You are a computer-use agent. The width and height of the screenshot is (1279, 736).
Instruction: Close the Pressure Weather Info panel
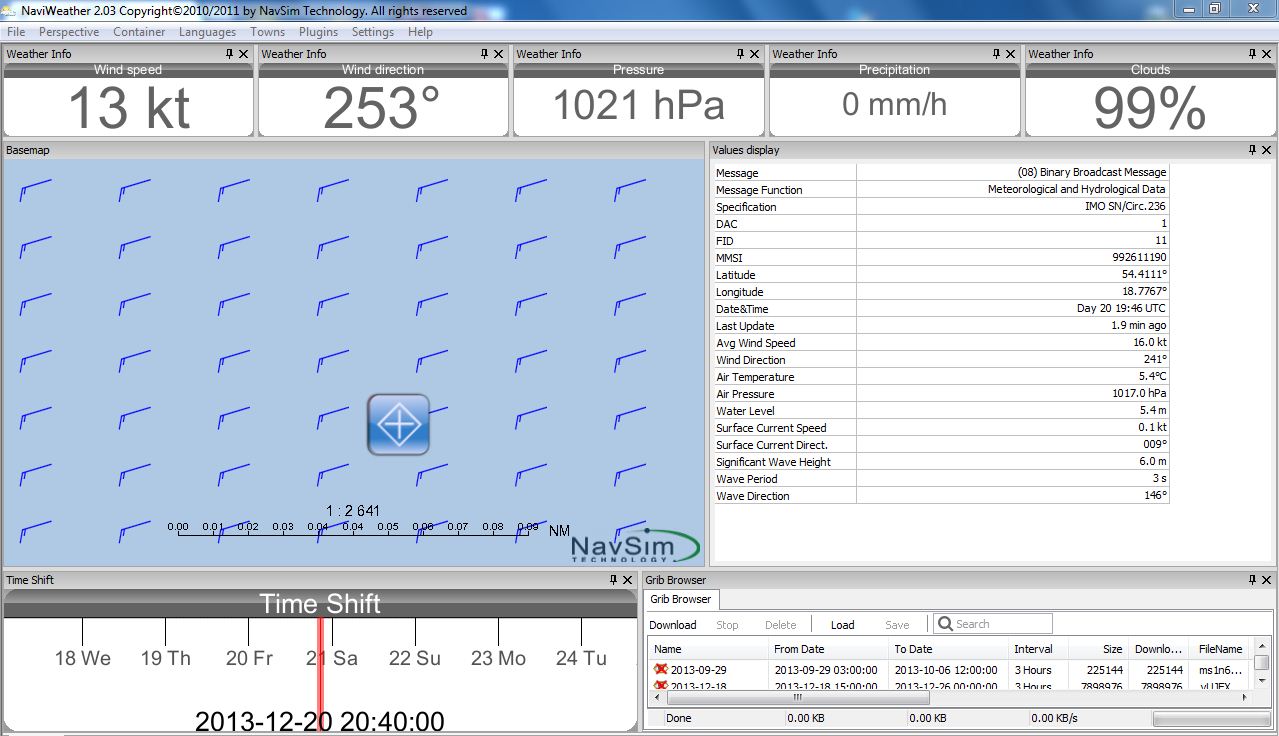[x=754, y=54]
